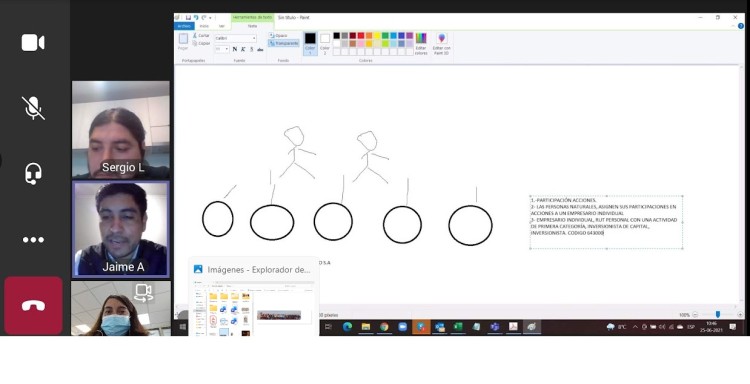Open Editar colores dialog
750x384 pixels.
[421, 44]
